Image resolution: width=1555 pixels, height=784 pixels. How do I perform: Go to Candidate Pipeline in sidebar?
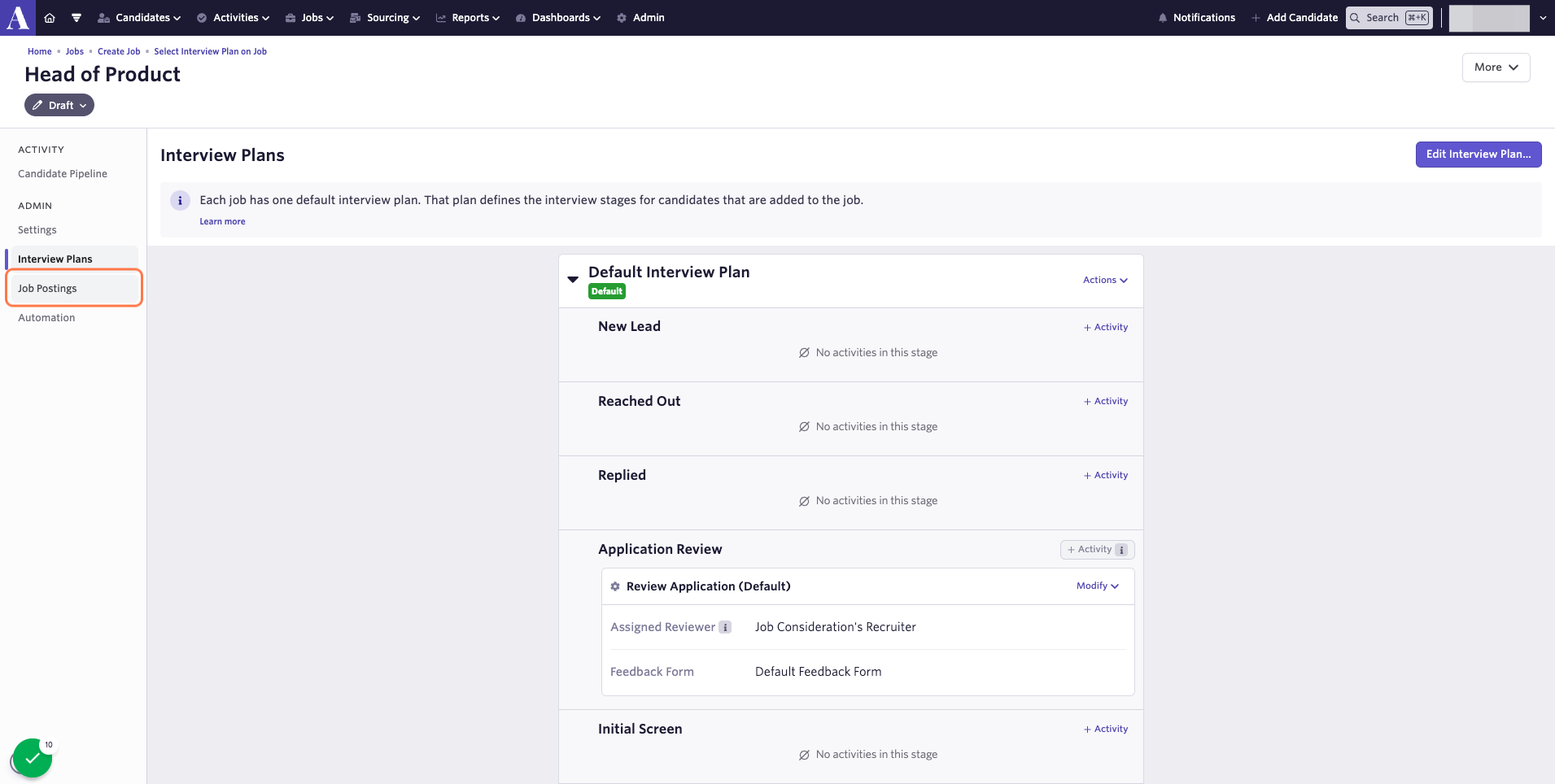tap(63, 173)
